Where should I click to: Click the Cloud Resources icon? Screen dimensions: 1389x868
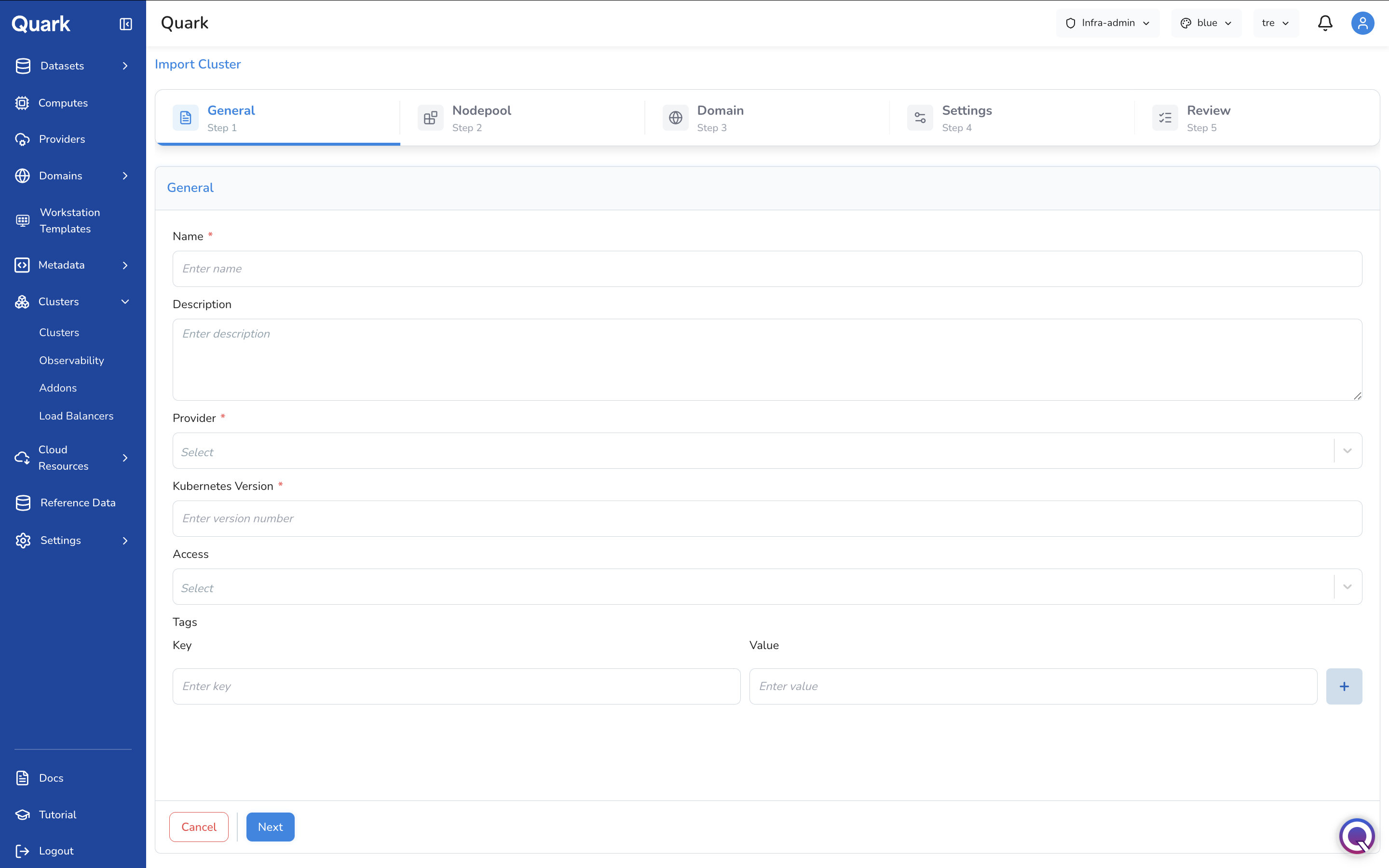tap(22, 458)
